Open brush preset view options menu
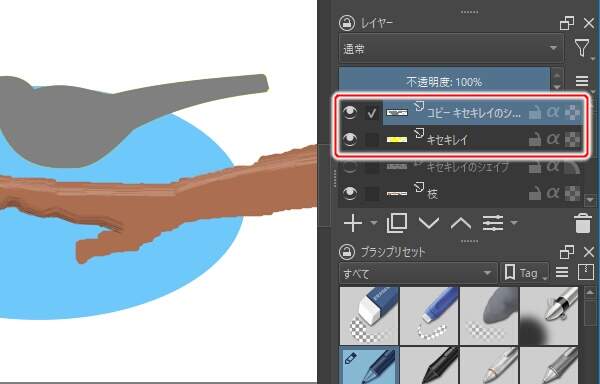The image size is (600, 384). [562, 272]
